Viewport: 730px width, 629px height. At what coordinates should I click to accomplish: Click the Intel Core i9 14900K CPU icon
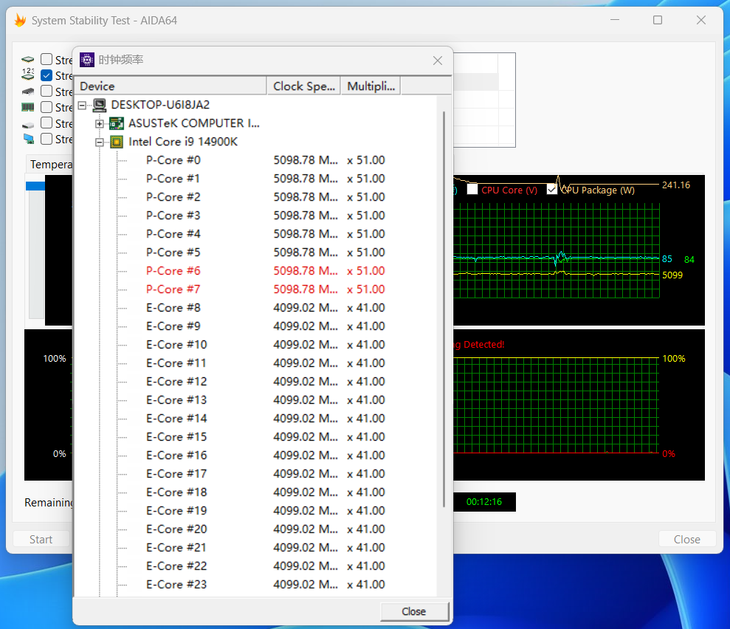click(116, 142)
